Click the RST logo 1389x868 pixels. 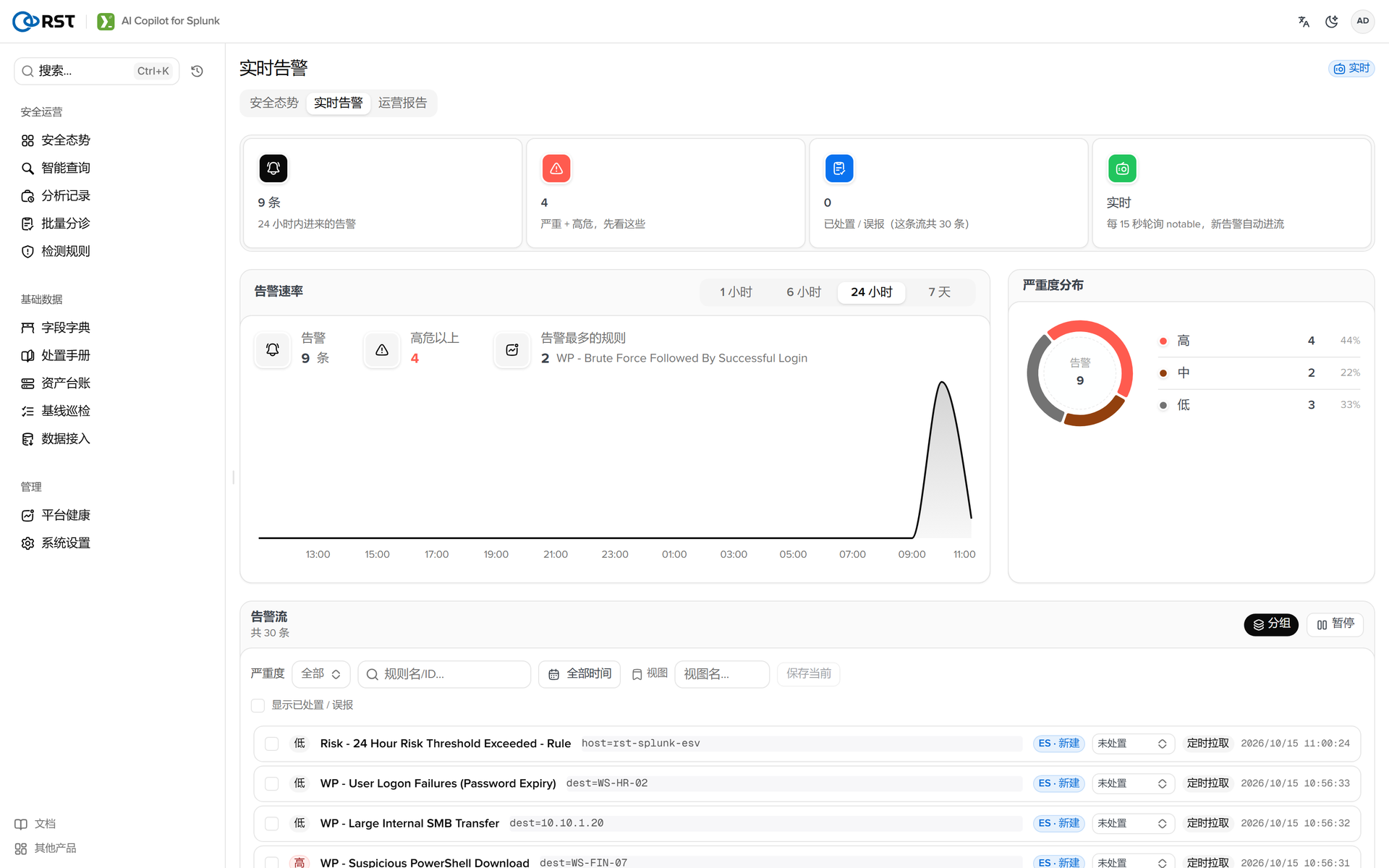pos(43,21)
